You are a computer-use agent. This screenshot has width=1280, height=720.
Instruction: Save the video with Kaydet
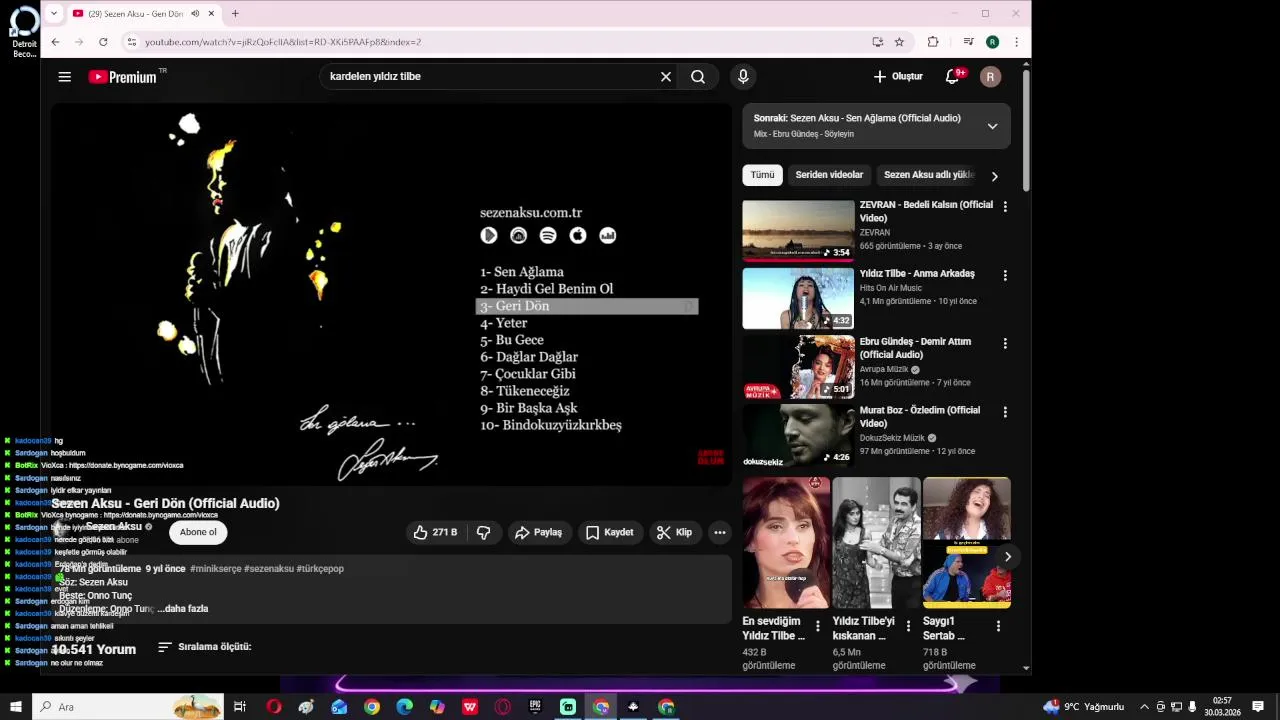(610, 532)
